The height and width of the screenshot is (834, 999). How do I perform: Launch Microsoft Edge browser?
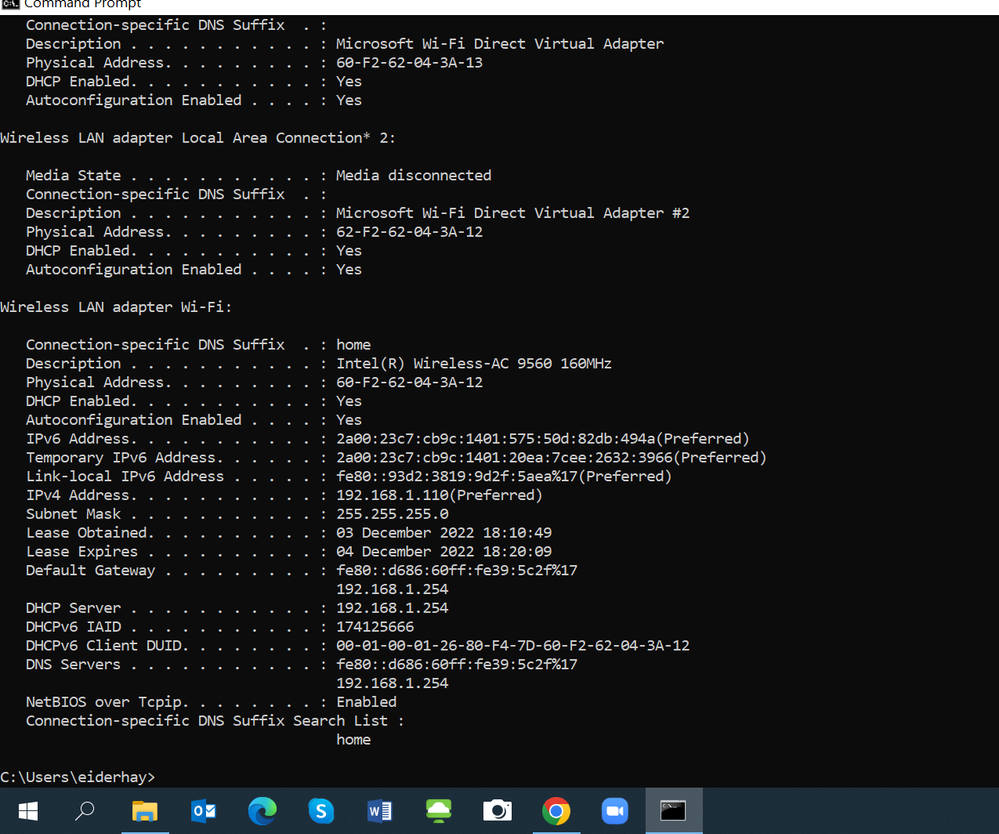pos(262,810)
